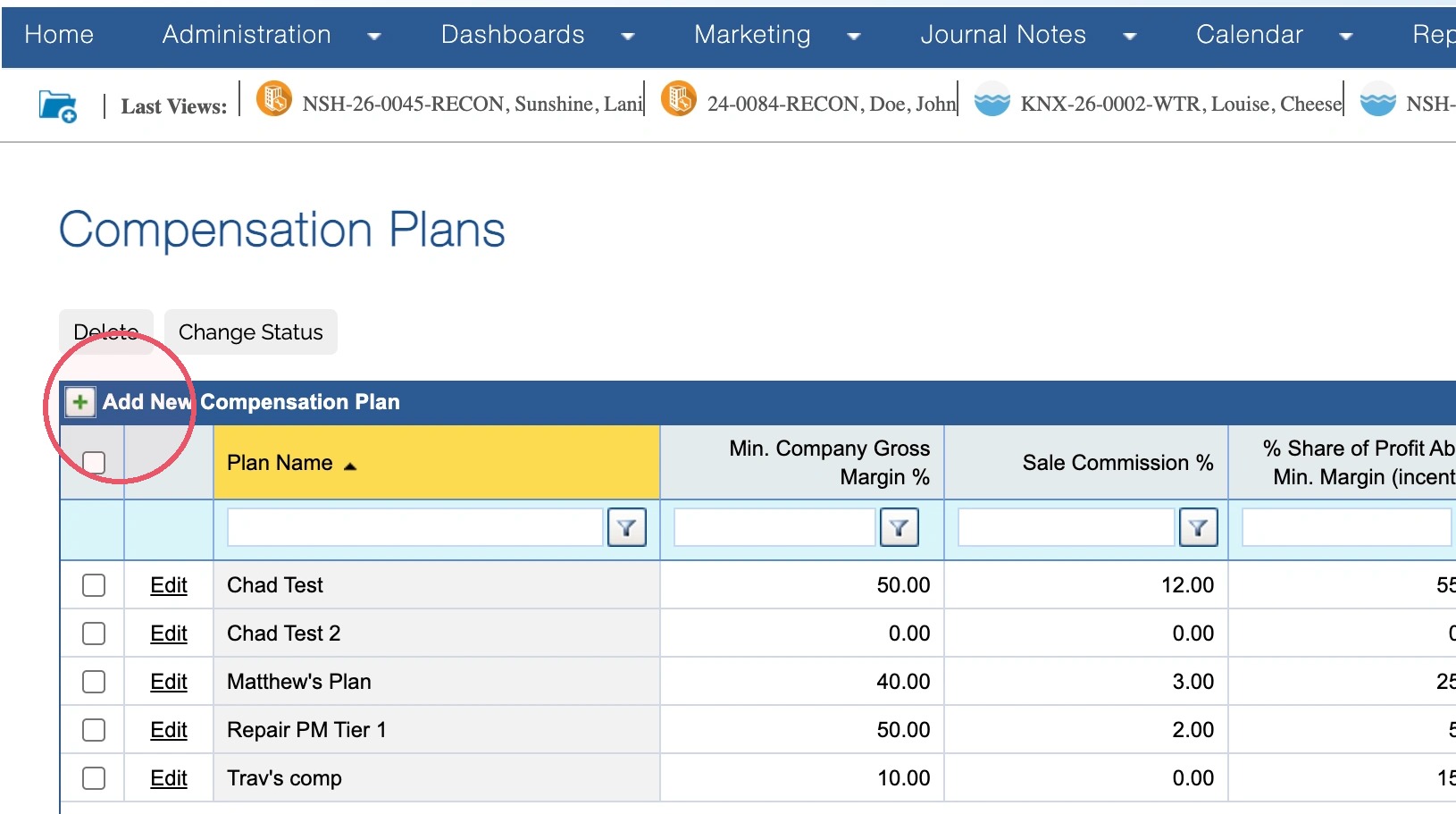The width and height of the screenshot is (1456, 814).
Task: Open the Calendar menu
Action: (1250, 35)
